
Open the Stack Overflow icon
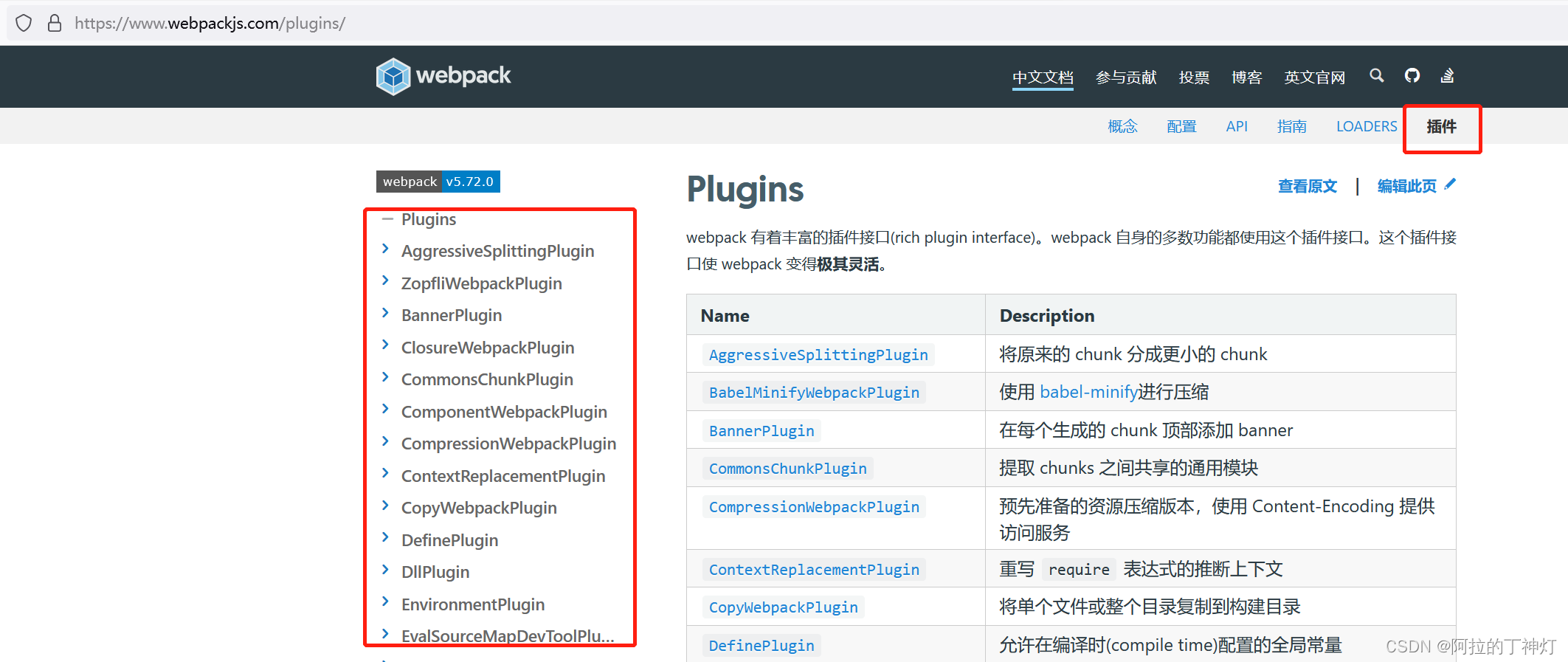1447,75
